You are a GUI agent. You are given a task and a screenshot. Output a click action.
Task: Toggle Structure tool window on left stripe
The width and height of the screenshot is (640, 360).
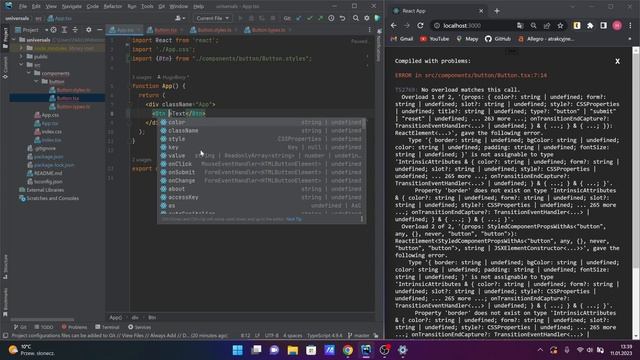point(5,267)
